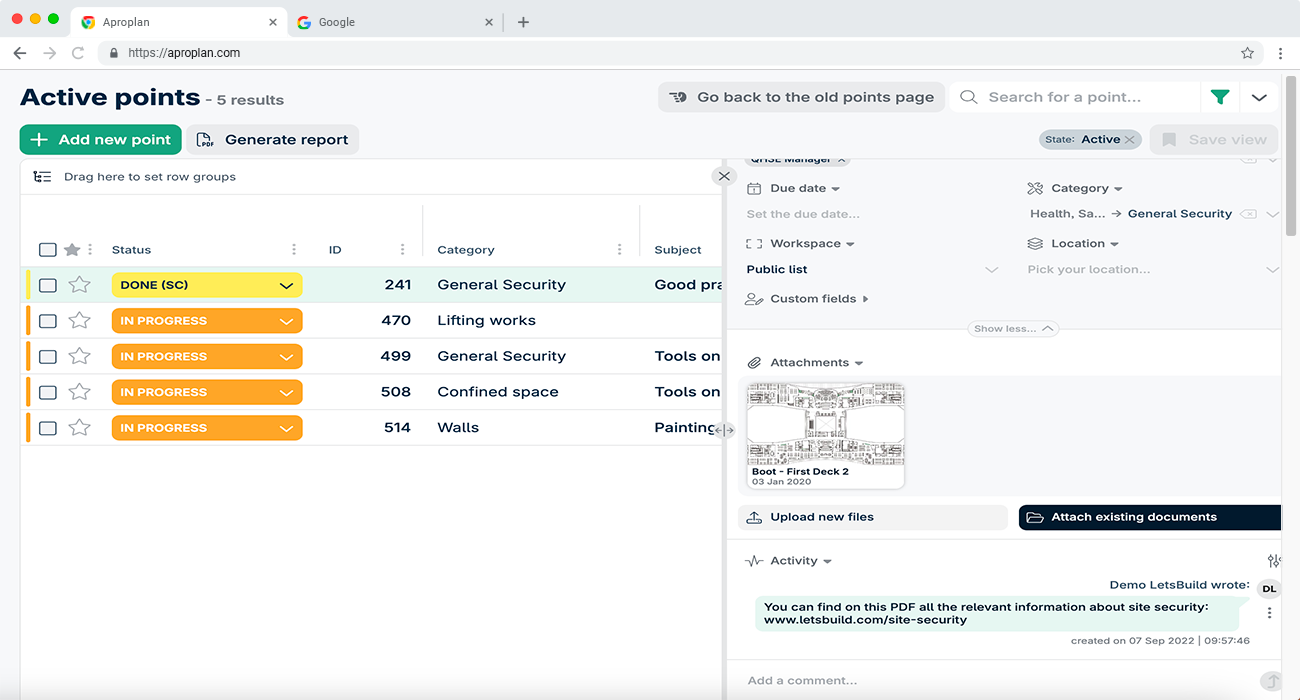Click Status column menu icon
Image resolution: width=1300 pixels, height=700 pixels.
(293, 250)
